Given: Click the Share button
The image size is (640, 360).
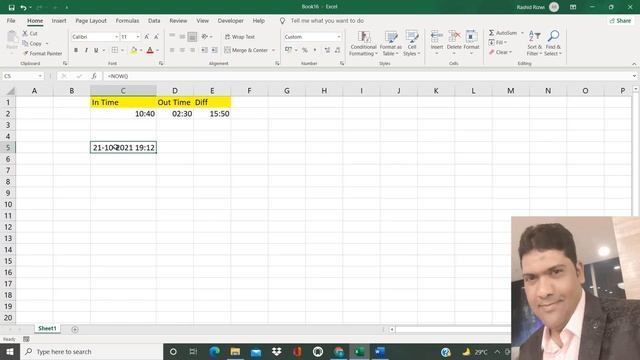Looking at the screenshot, I should (620, 20).
